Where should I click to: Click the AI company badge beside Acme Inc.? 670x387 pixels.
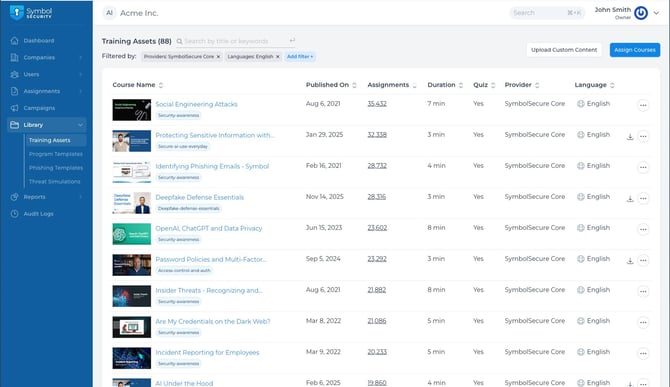coord(109,13)
